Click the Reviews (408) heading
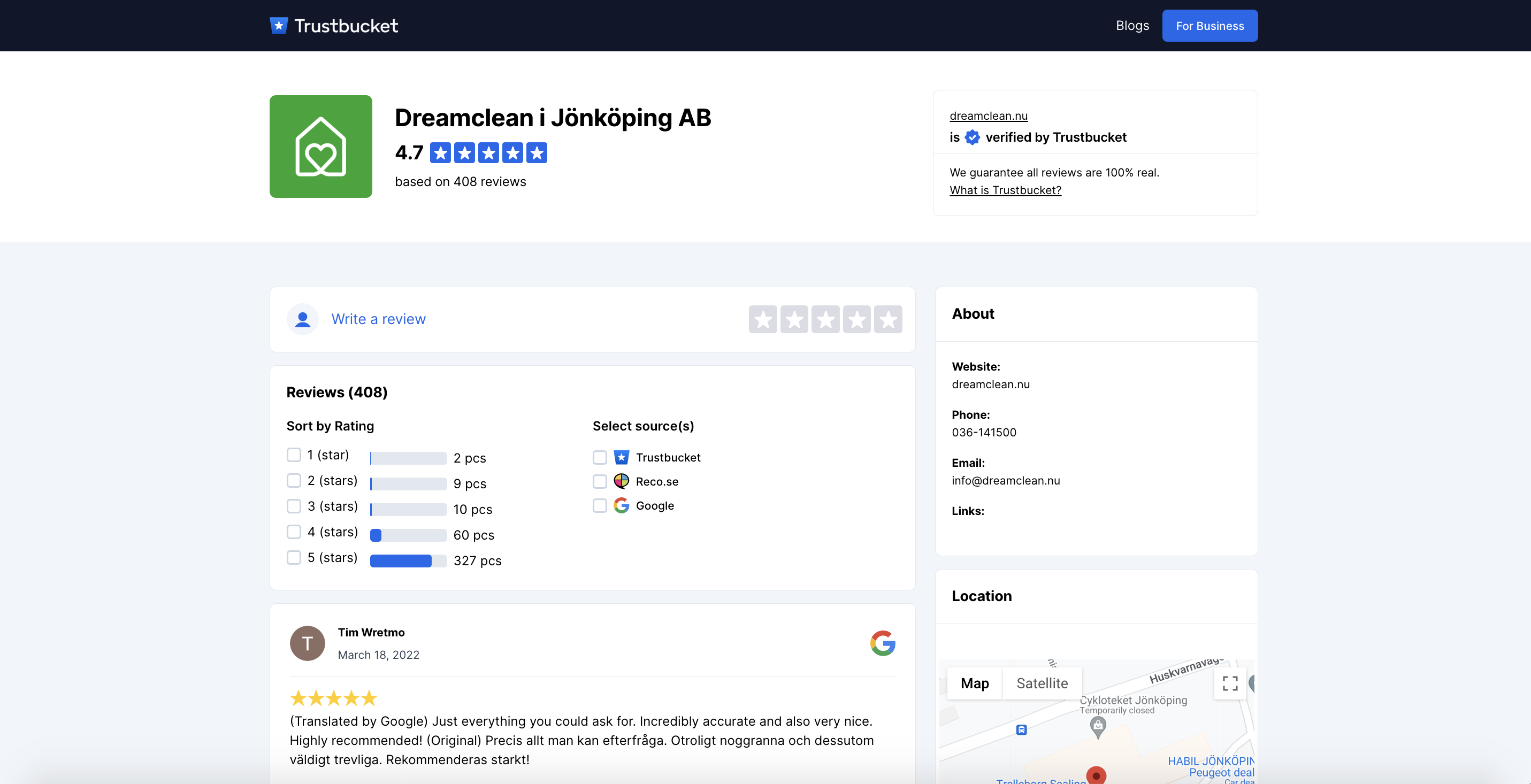This screenshot has width=1531, height=784. click(x=337, y=392)
